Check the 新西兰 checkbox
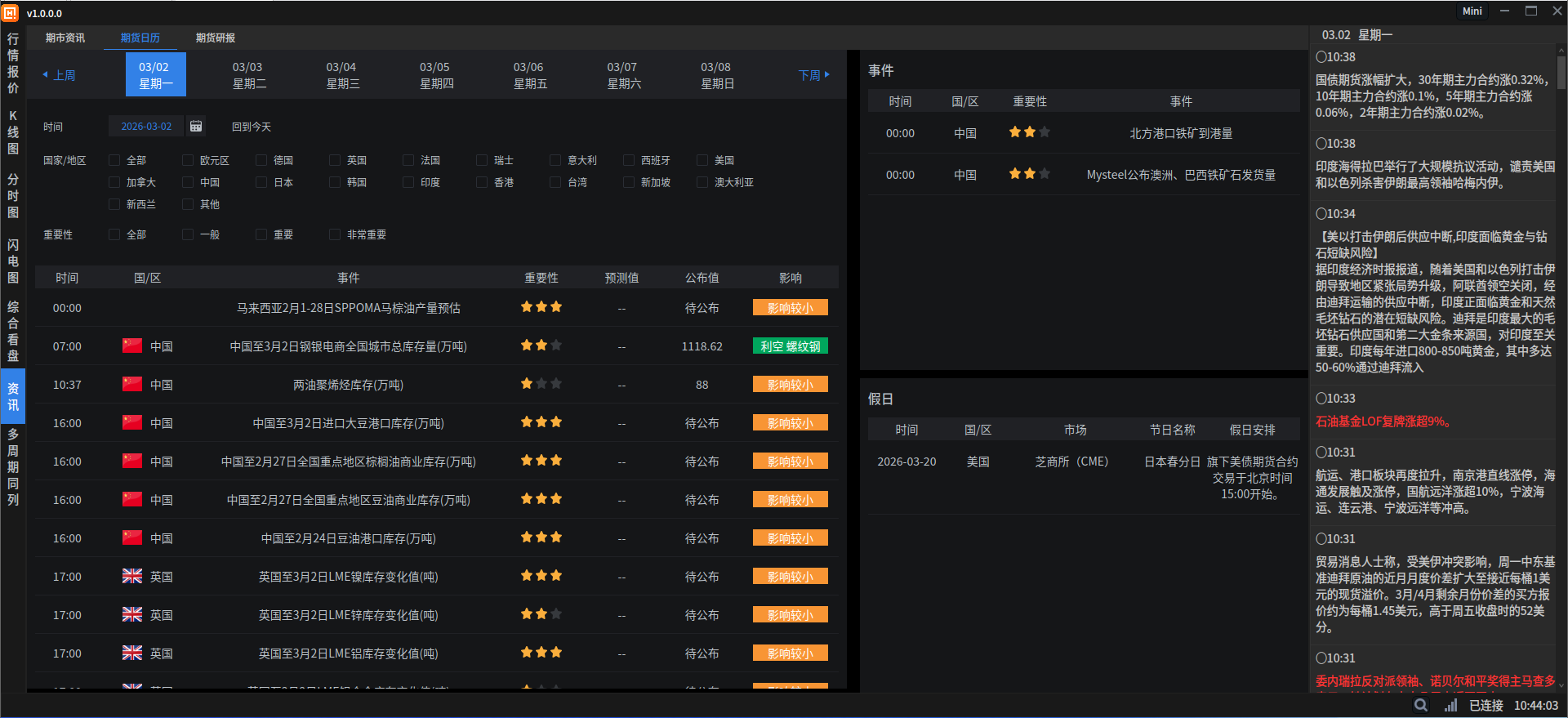Image resolution: width=1568 pixels, height=718 pixels. pyautogui.click(x=114, y=204)
